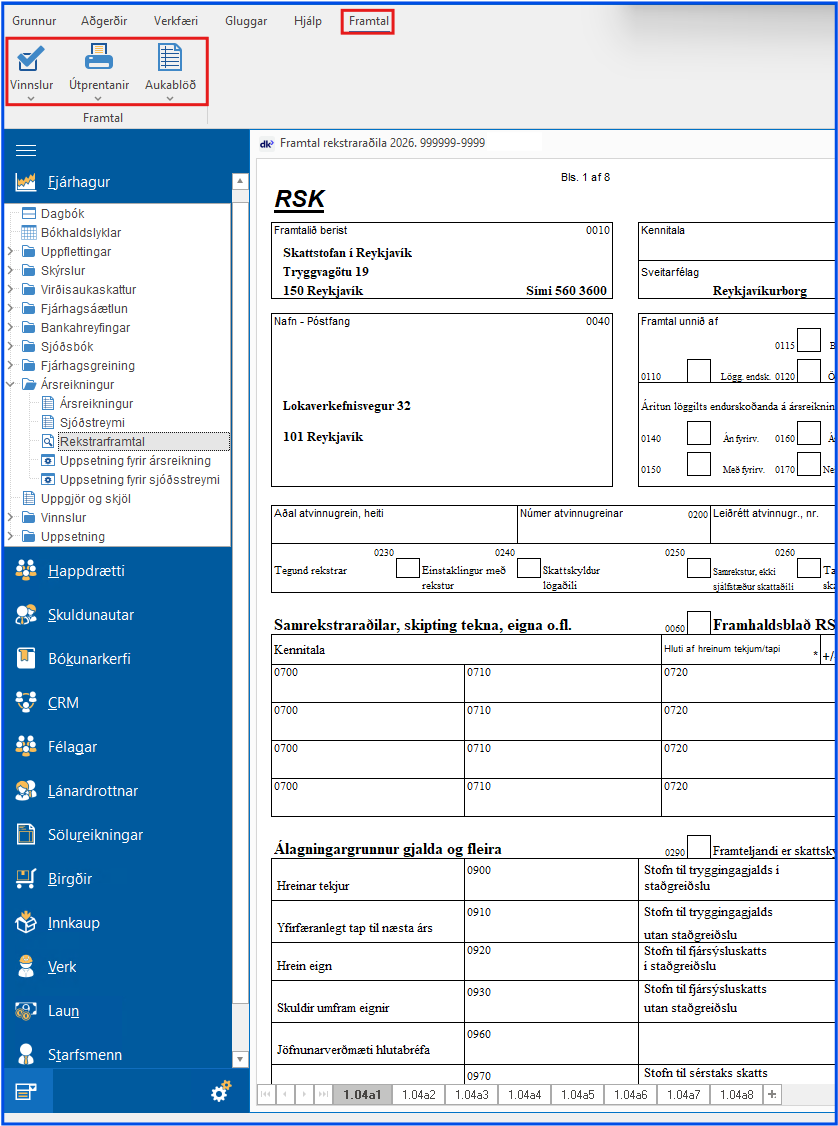Click the hamburger menu icon in sidebar
838x1126 pixels.
(x=26, y=150)
